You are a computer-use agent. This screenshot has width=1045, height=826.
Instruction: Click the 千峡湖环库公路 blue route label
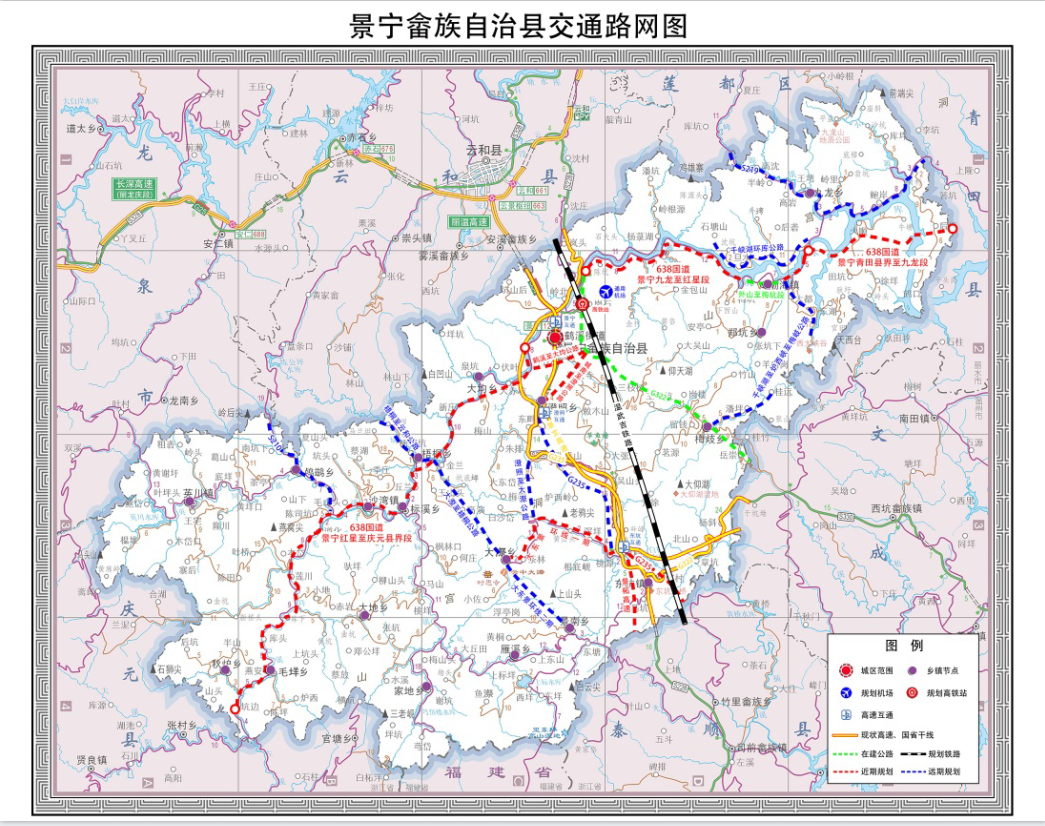point(758,247)
